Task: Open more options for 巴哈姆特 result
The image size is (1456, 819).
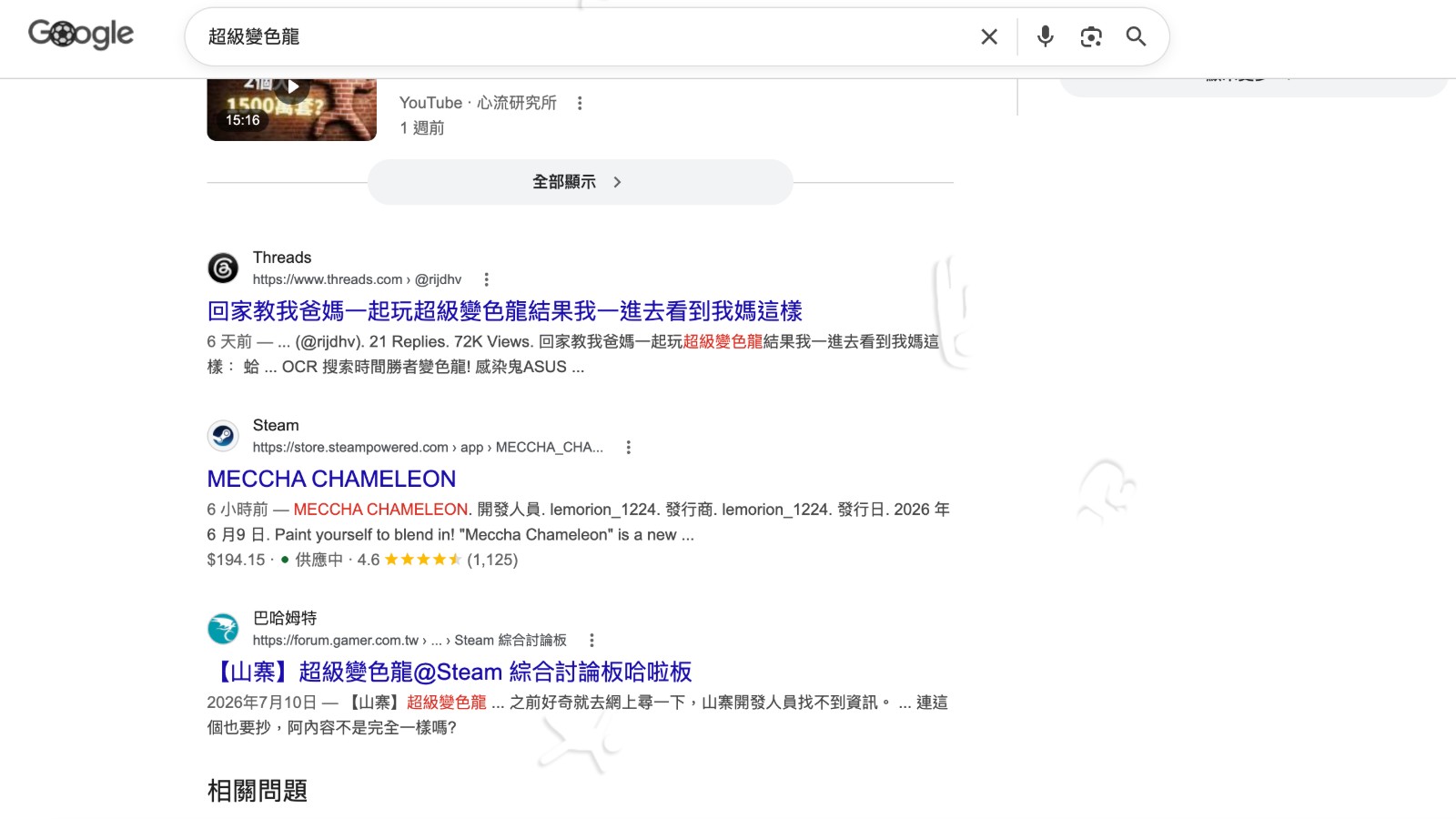Action: [591, 640]
